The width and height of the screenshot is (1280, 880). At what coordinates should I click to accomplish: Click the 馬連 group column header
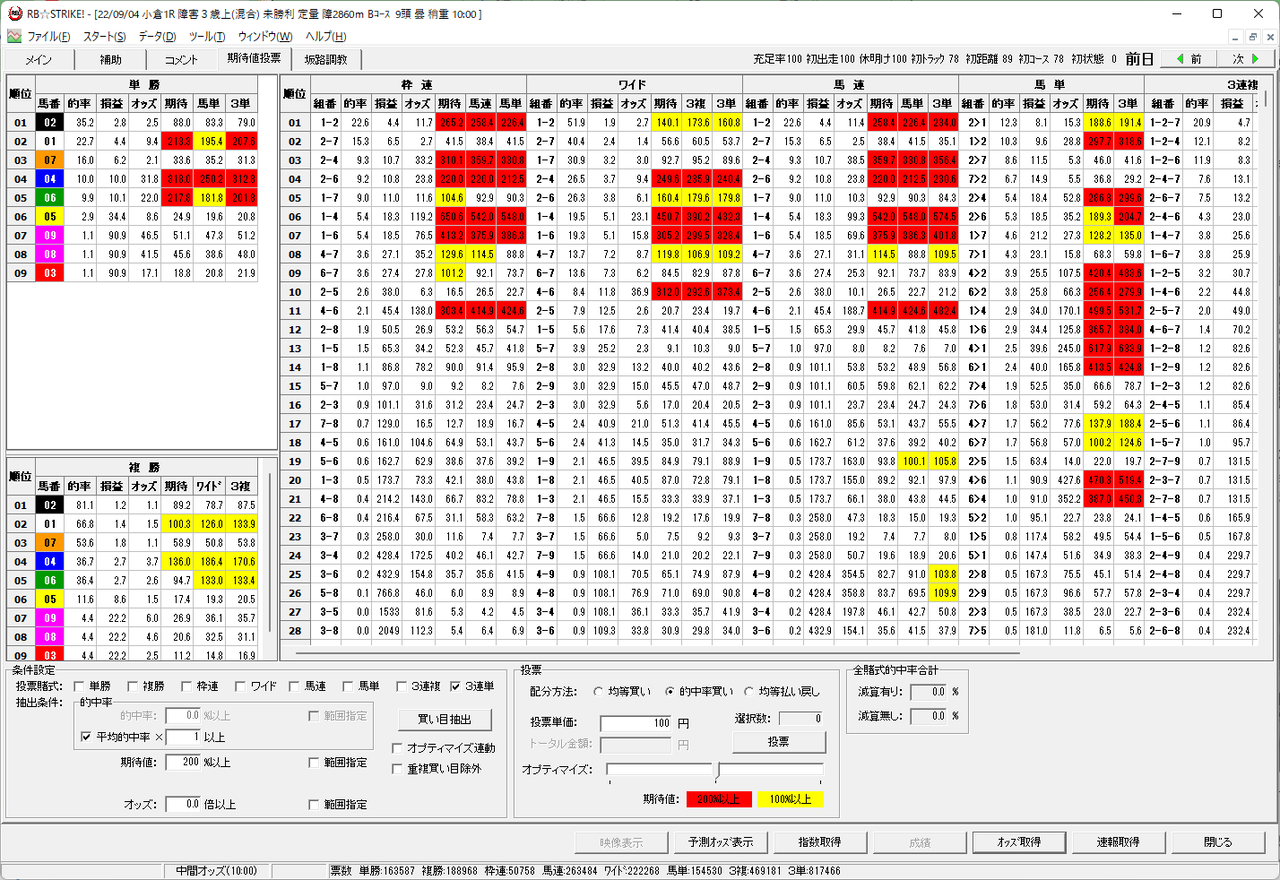coord(849,85)
